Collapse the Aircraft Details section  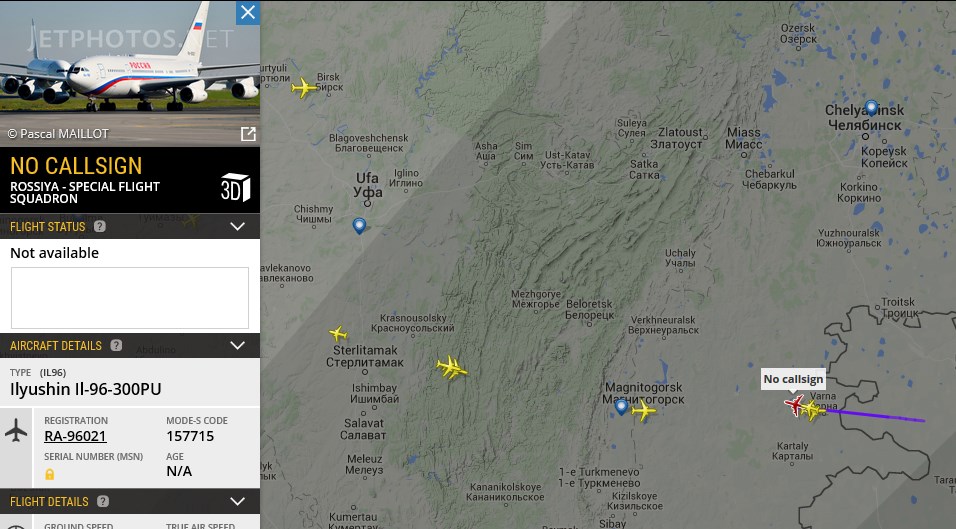pyautogui.click(x=238, y=346)
